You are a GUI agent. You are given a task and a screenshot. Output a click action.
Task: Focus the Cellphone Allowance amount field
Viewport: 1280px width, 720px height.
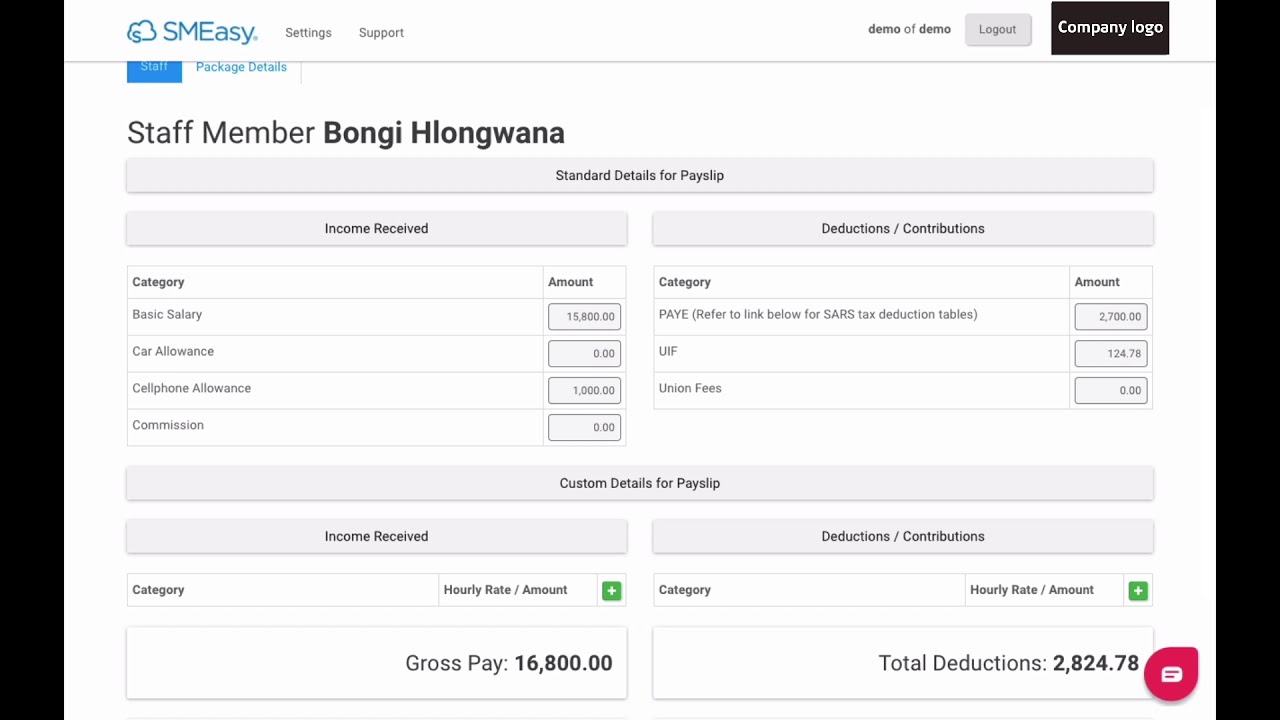pyautogui.click(x=584, y=390)
